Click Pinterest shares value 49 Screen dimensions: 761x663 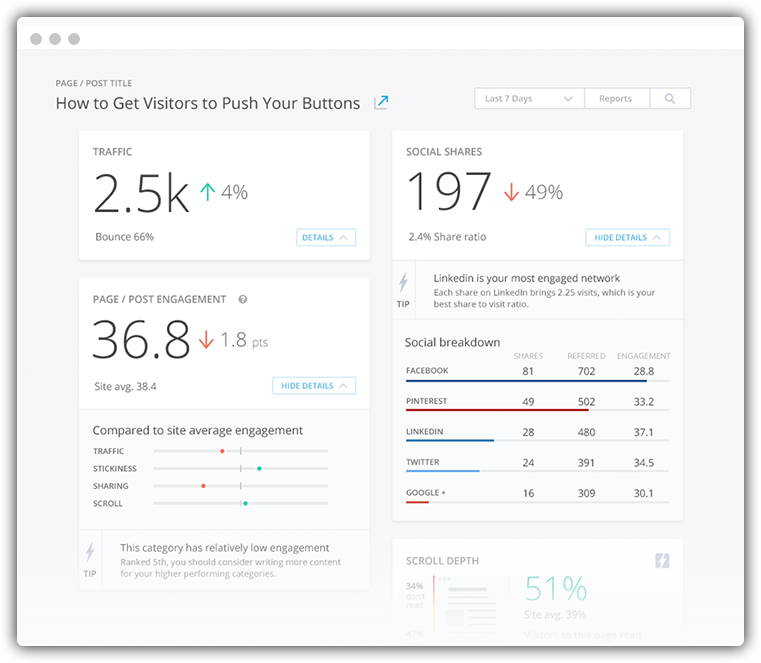[x=528, y=402]
